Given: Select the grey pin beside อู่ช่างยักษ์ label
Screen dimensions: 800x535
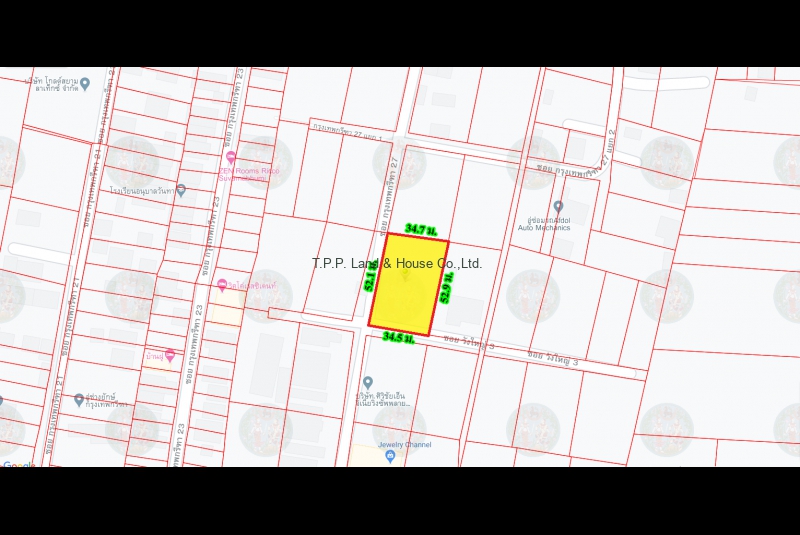Looking at the screenshot, I should (79, 400).
